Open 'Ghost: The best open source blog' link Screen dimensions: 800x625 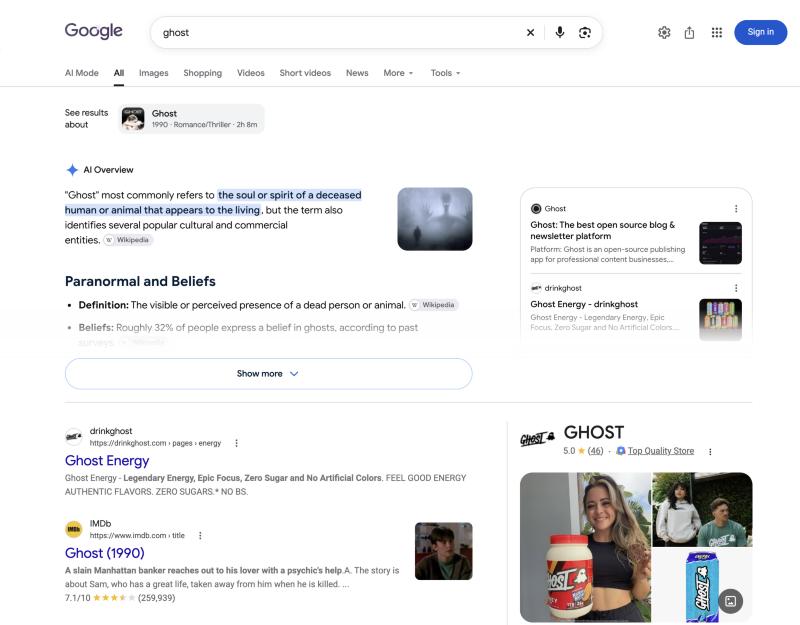(603, 231)
